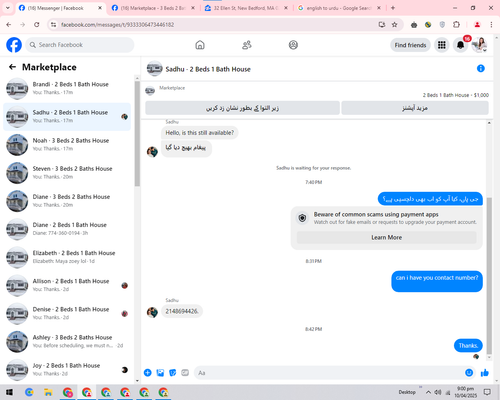Click the 2148694426 phone number message
The image size is (500, 400).
tap(182, 311)
